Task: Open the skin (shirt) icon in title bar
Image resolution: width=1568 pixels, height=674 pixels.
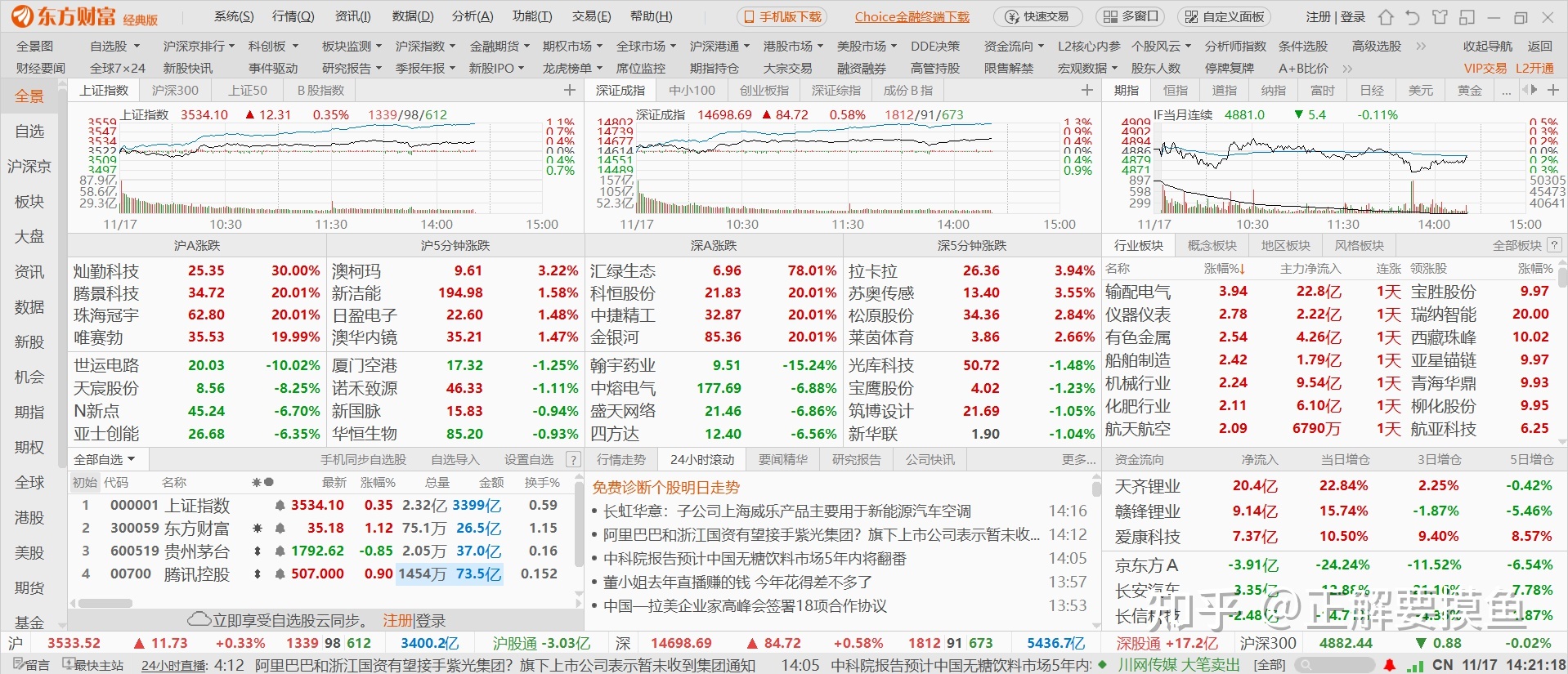Action: [x=1440, y=17]
